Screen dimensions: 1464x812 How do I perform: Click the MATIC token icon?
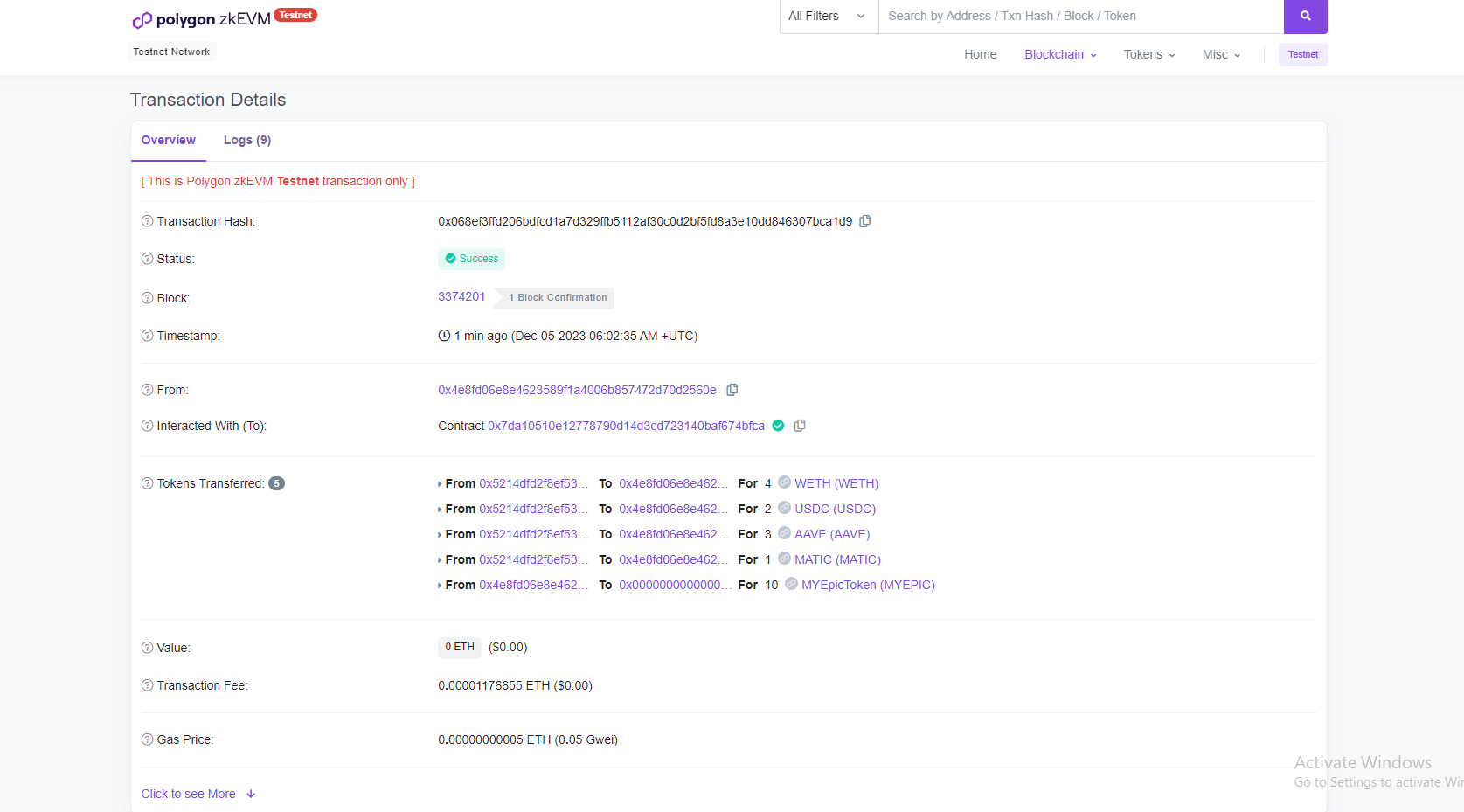(784, 559)
